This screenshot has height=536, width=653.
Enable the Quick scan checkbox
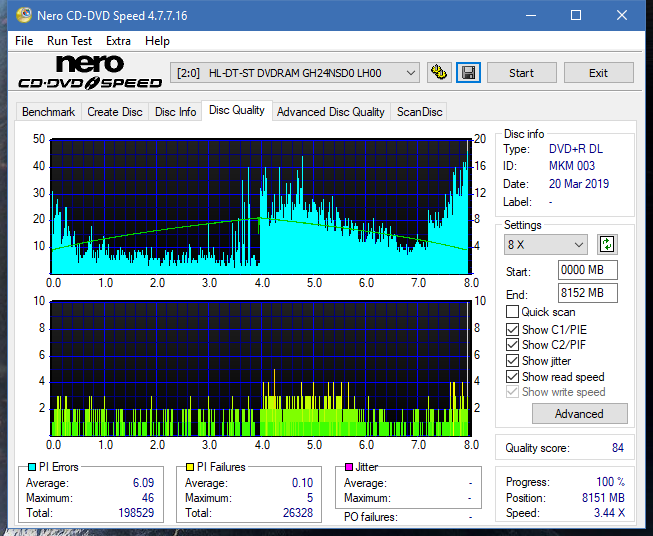[x=512, y=312]
